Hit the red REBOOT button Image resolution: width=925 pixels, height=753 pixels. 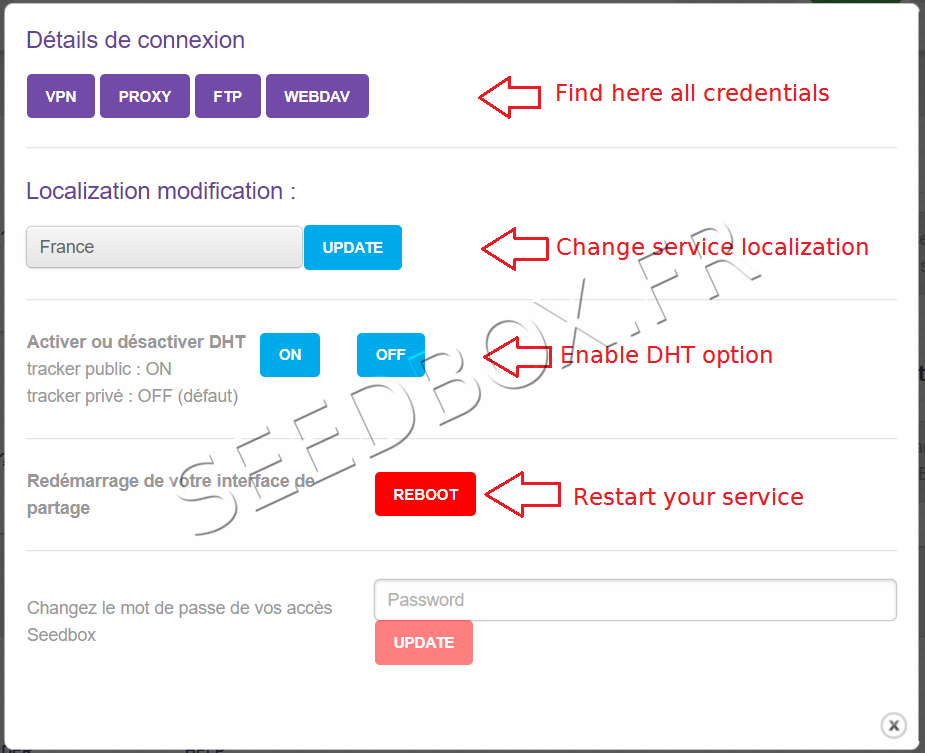pyautogui.click(x=425, y=495)
